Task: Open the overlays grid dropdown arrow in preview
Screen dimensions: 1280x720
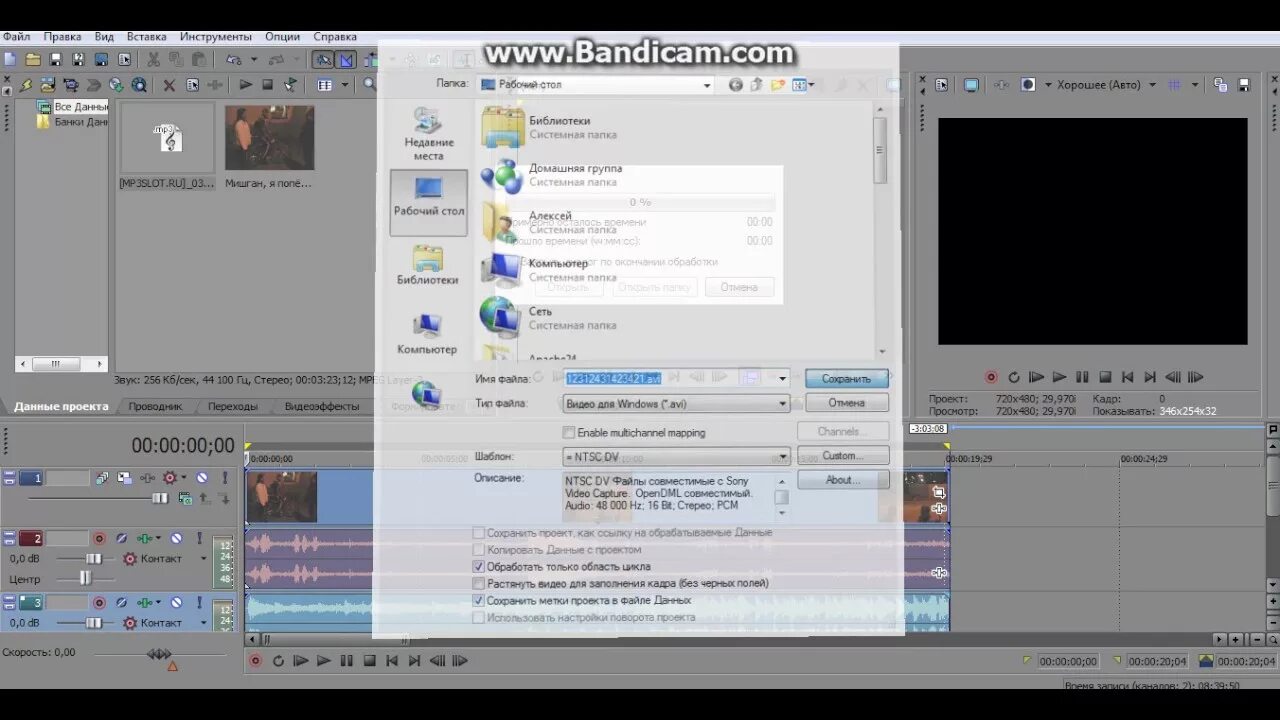Action: pos(1194,86)
